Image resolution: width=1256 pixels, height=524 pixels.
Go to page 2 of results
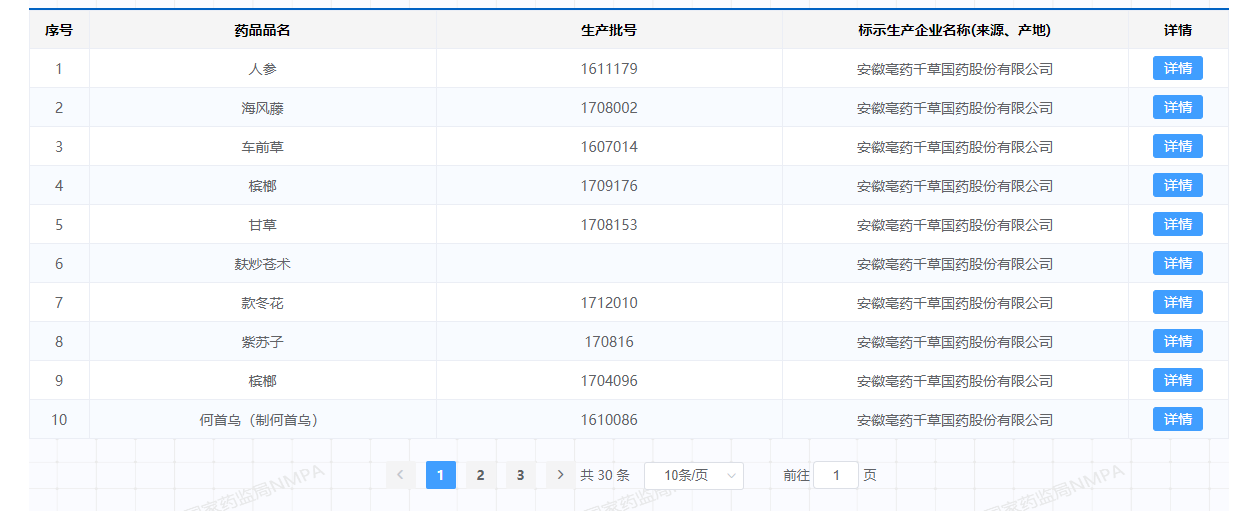tap(480, 475)
